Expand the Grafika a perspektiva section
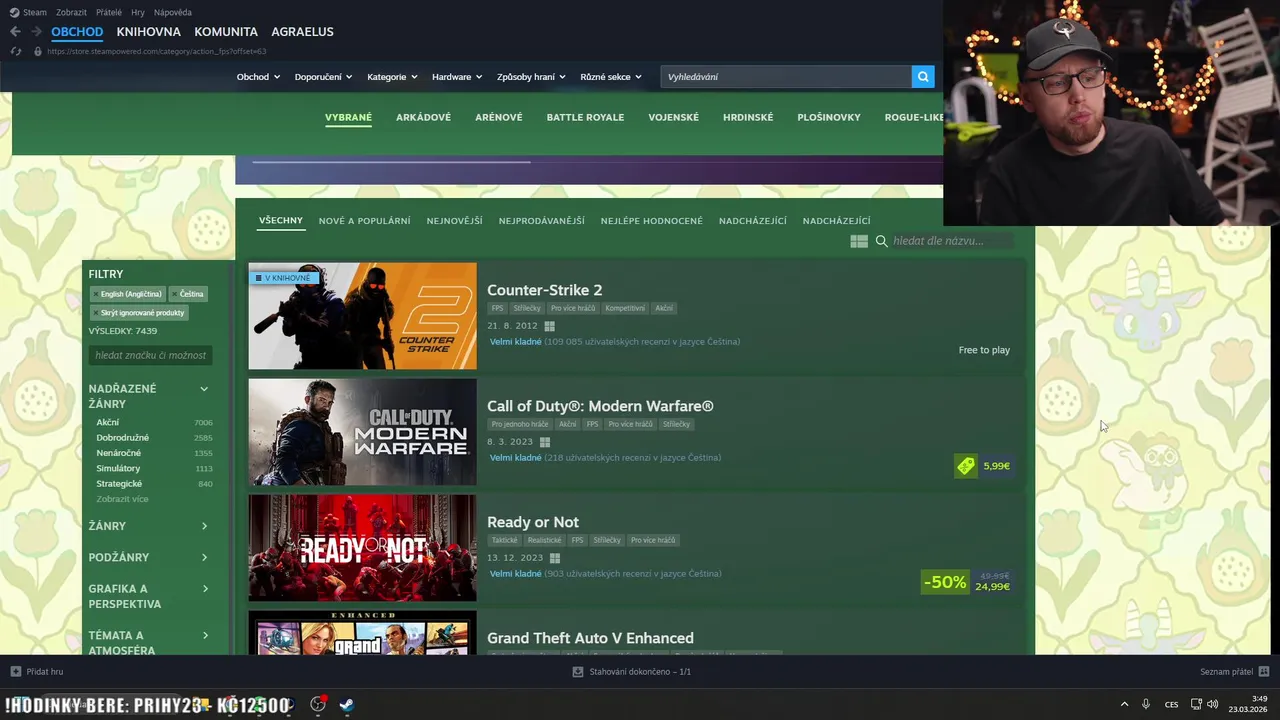 204,589
